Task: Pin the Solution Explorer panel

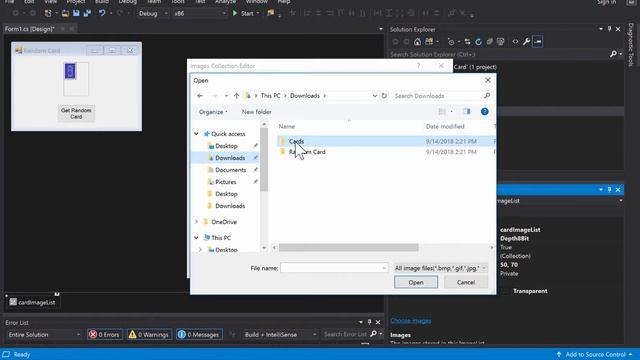Action: [x=609, y=29]
